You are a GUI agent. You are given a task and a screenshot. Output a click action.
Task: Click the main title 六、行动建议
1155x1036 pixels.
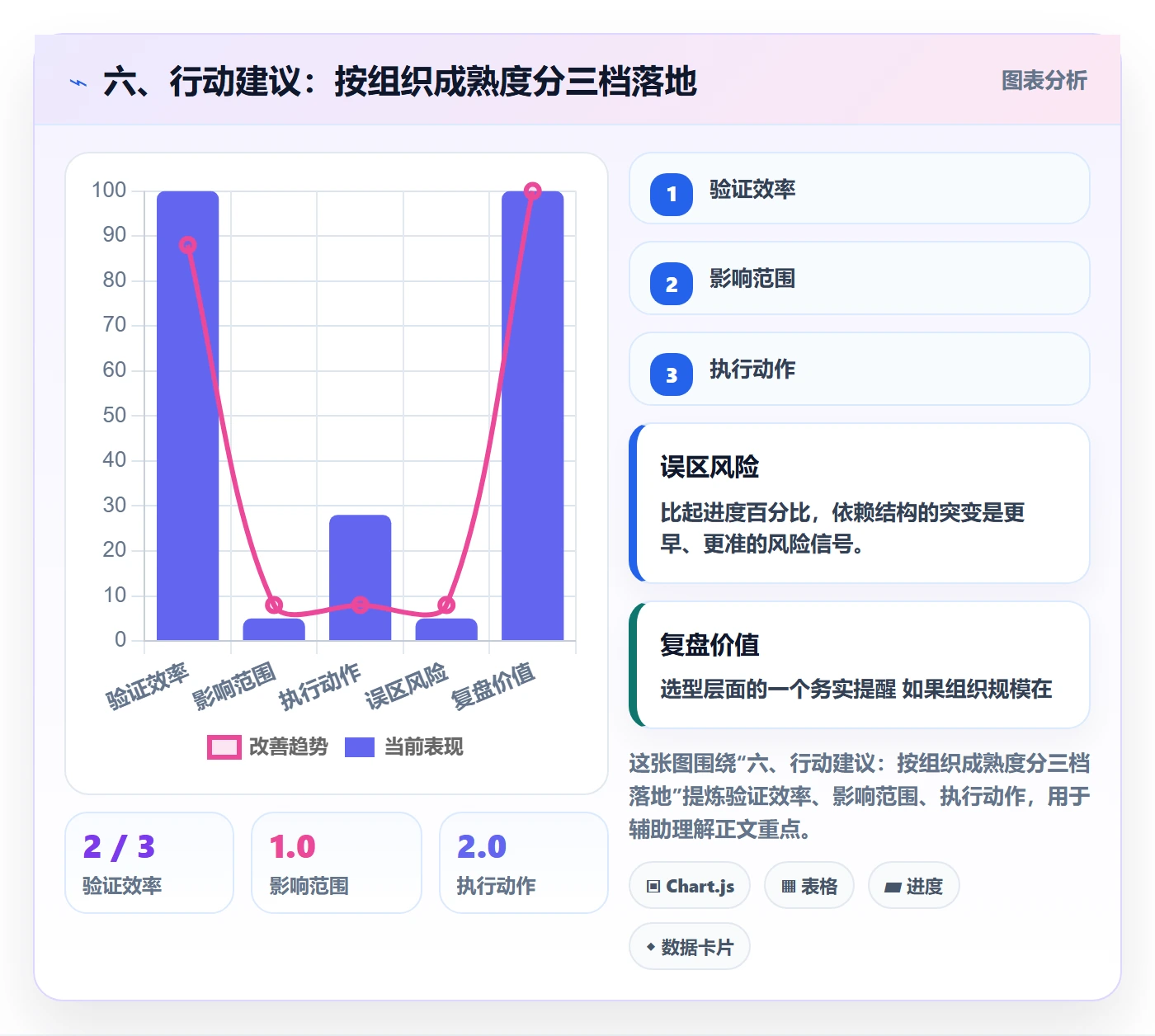(400, 82)
